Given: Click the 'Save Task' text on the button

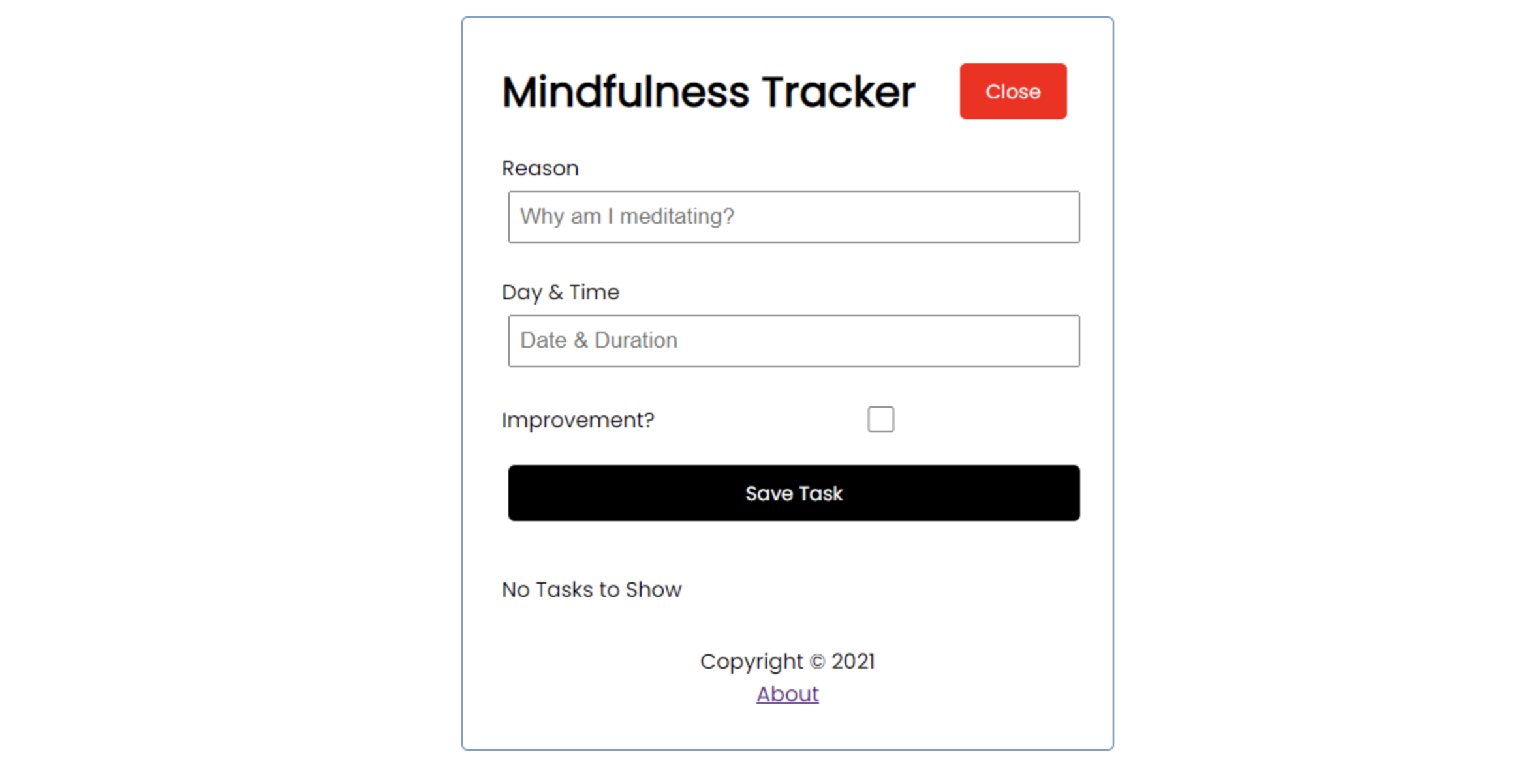Looking at the screenshot, I should coord(794,494).
